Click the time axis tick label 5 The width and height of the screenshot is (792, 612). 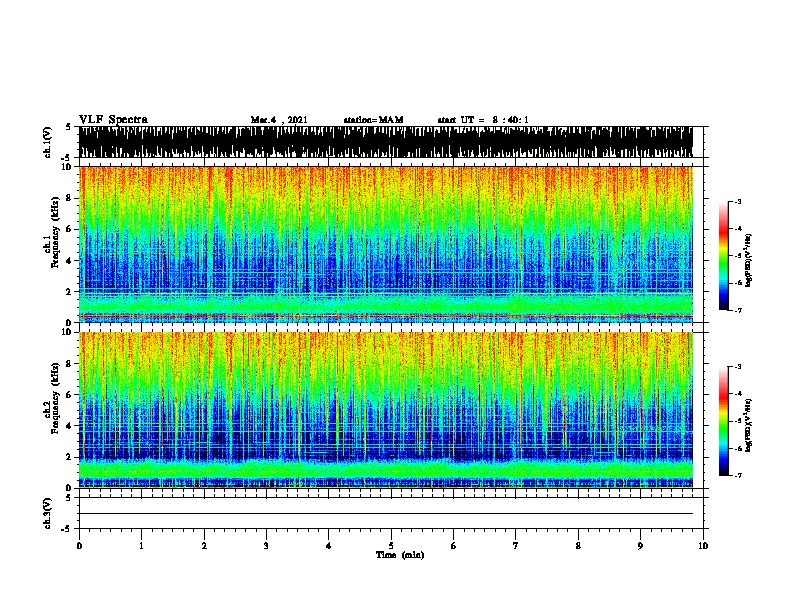pyautogui.click(x=391, y=545)
